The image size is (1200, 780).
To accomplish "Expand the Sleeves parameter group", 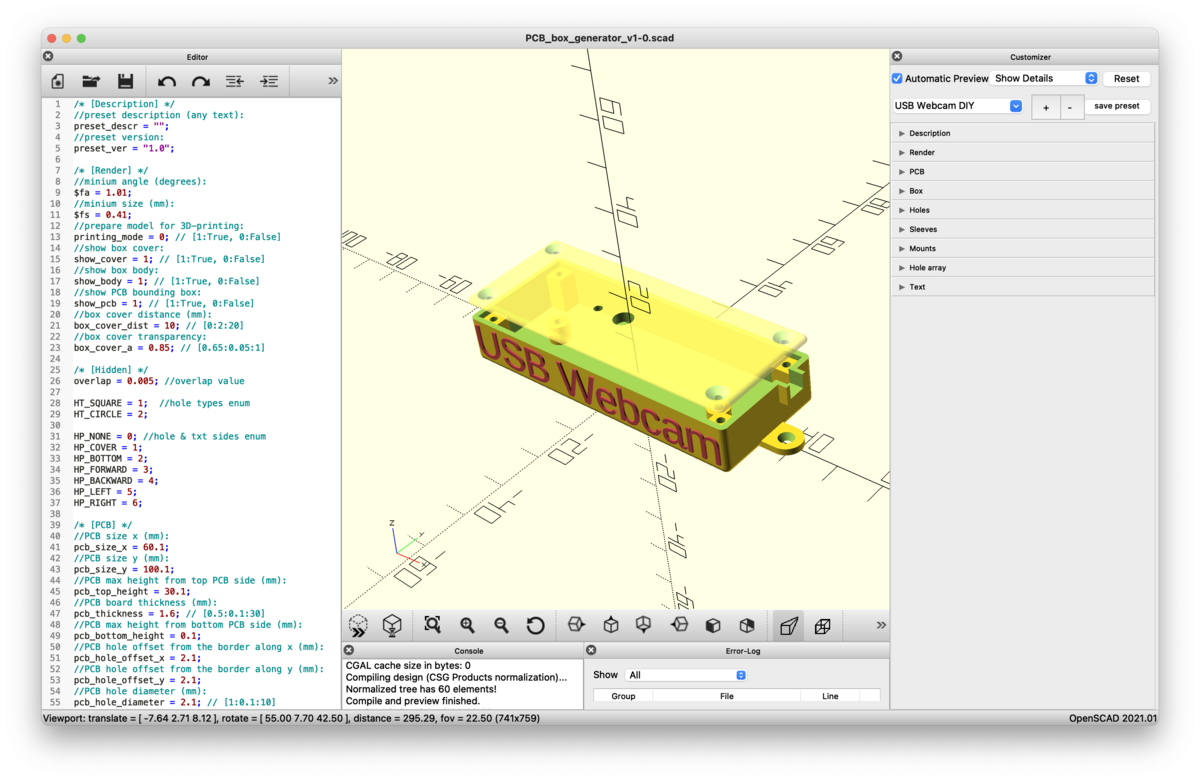I will pos(1022,229).
